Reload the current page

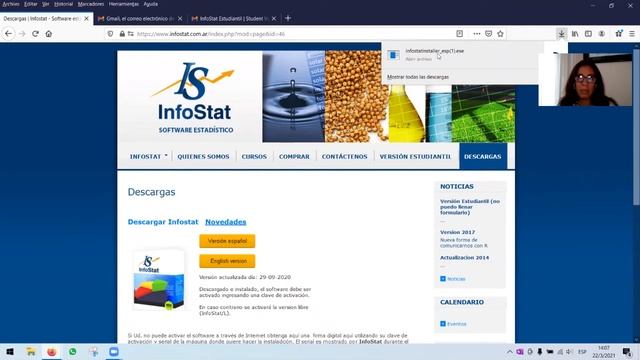36,34
